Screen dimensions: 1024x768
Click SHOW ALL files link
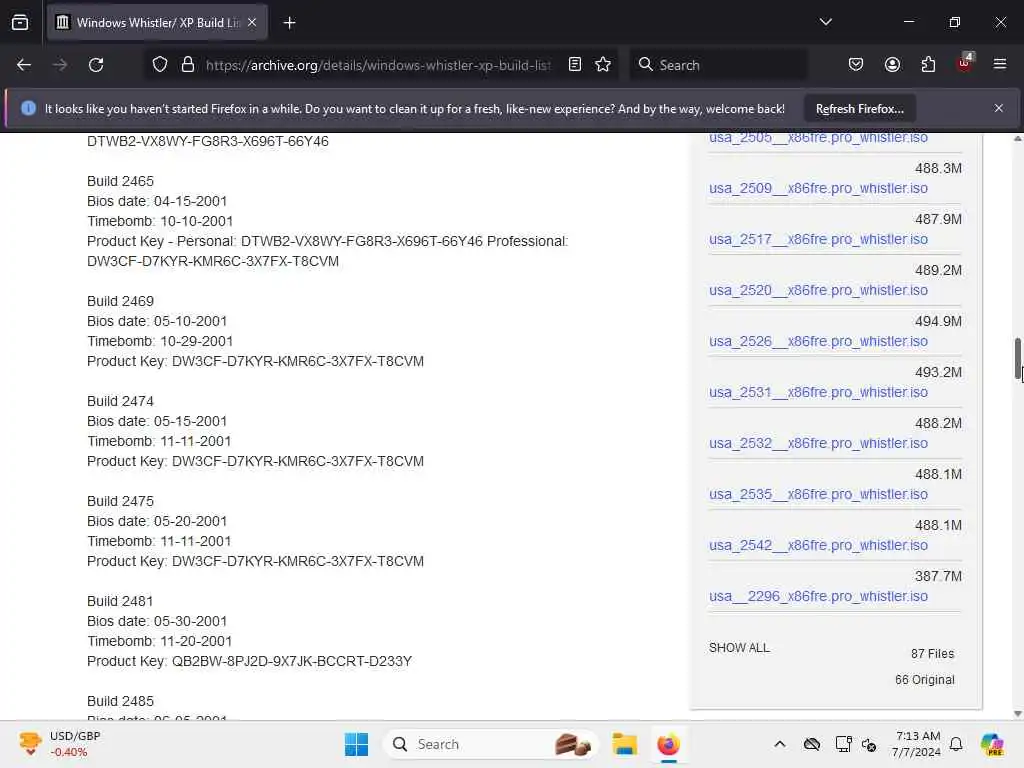click(x=739, y=647)
